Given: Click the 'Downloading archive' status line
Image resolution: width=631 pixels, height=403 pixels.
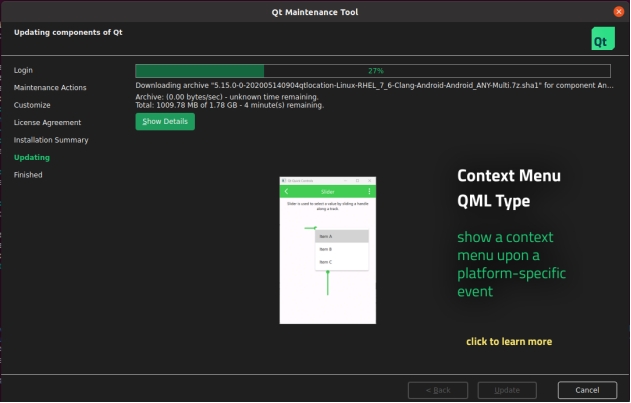Looking at the screenshot, I should (374, 85).
